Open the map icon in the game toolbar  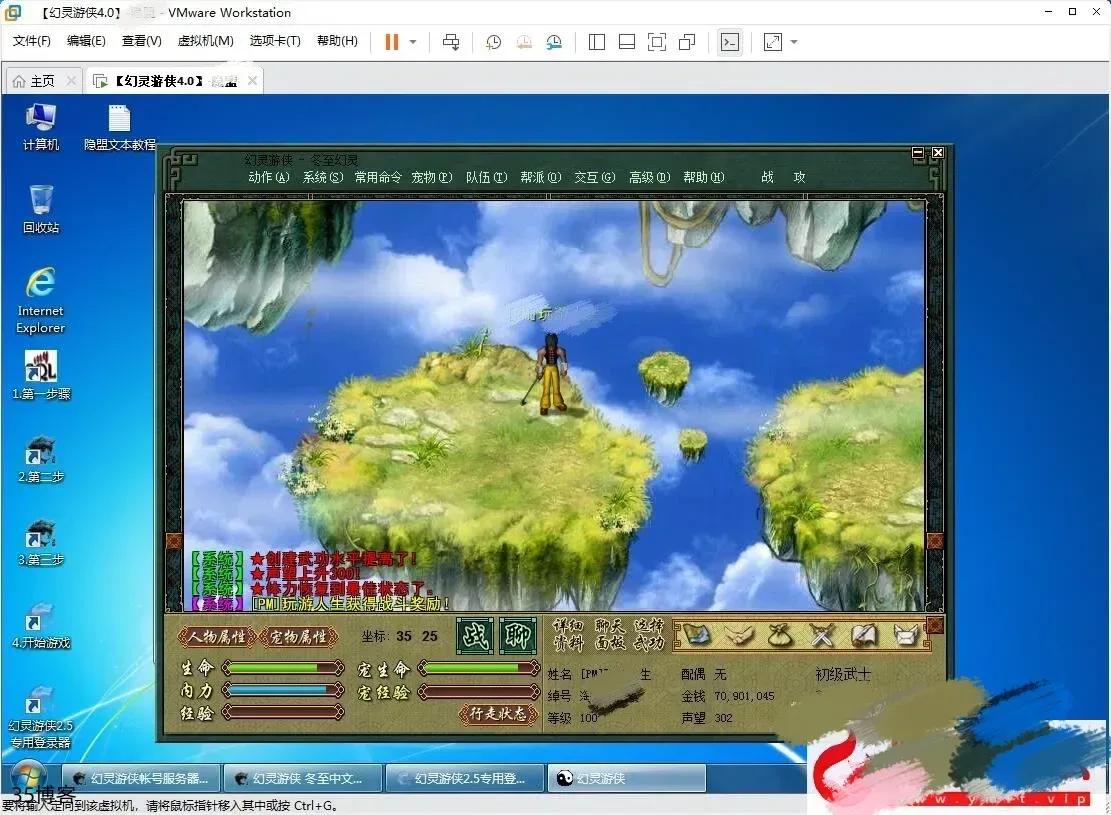[x=697, y=635]
